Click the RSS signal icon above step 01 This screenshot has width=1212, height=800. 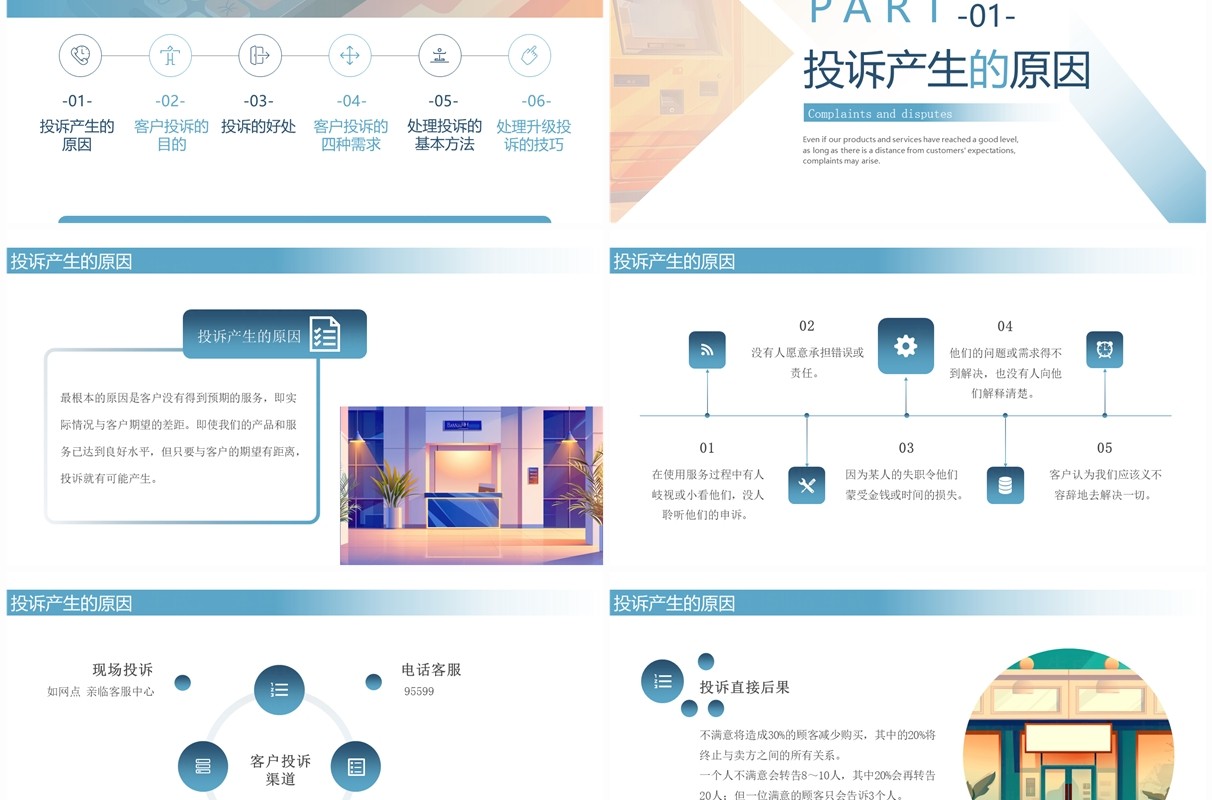[707, 350]
